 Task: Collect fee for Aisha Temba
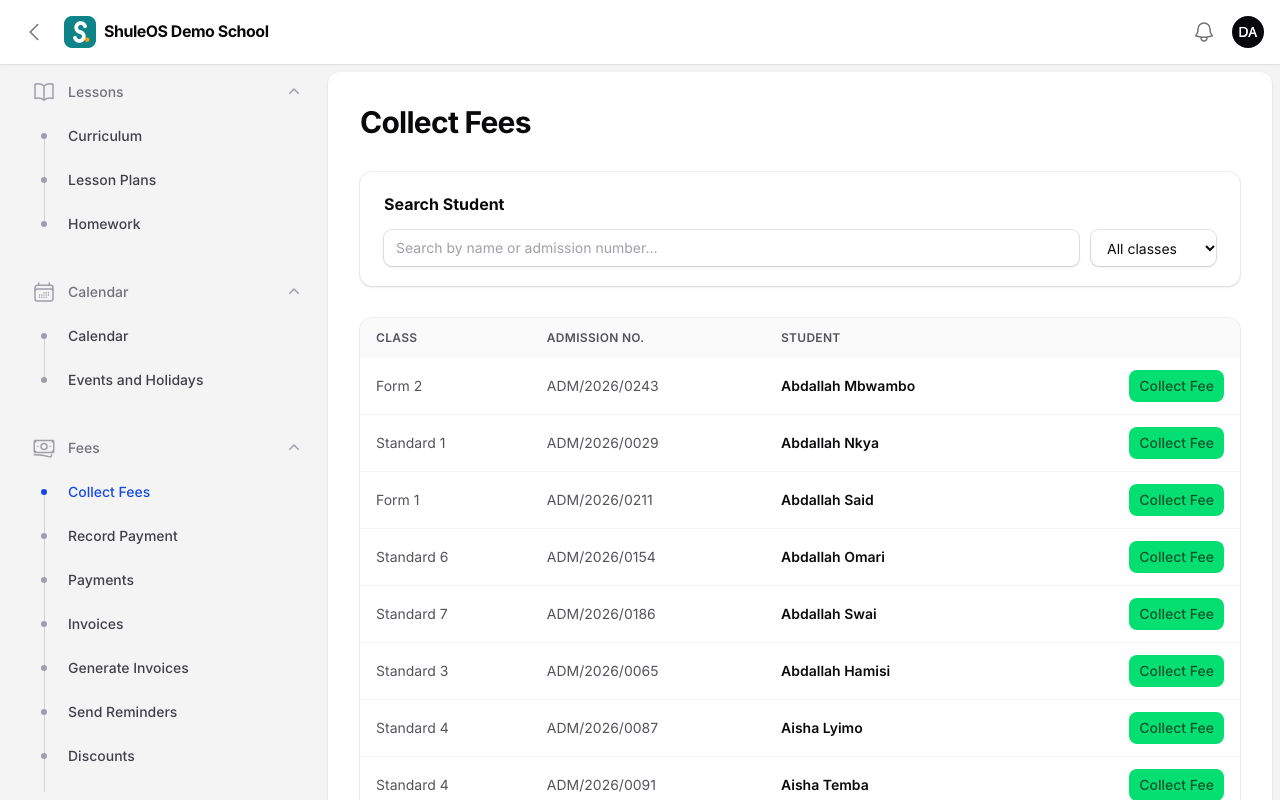pyautogui.click(x=1176, y=785)
